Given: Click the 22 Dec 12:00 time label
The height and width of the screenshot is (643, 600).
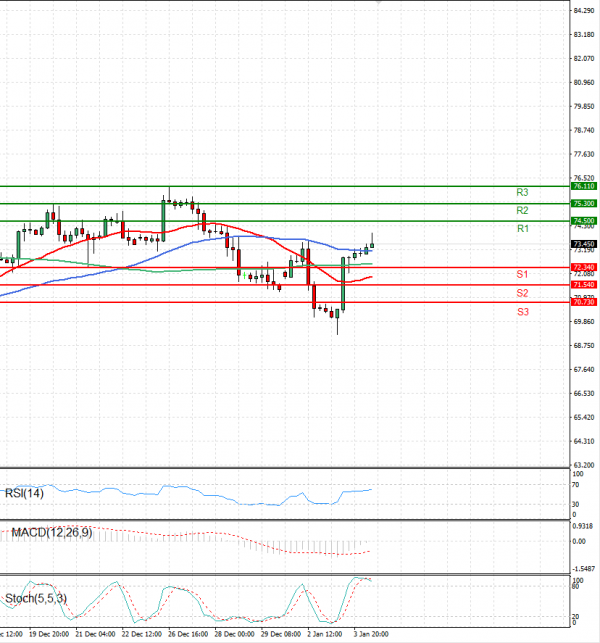Looking at the screenshot, I should coord(141,634).
